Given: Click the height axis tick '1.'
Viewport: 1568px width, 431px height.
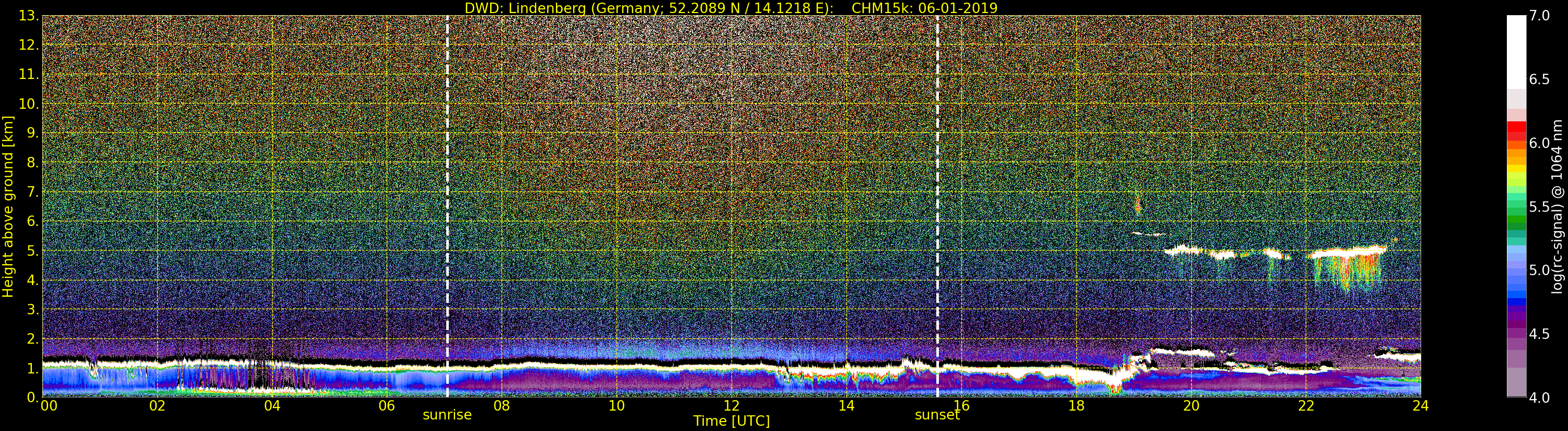Looking at the screenshot, I should click(x=33, y=368).
